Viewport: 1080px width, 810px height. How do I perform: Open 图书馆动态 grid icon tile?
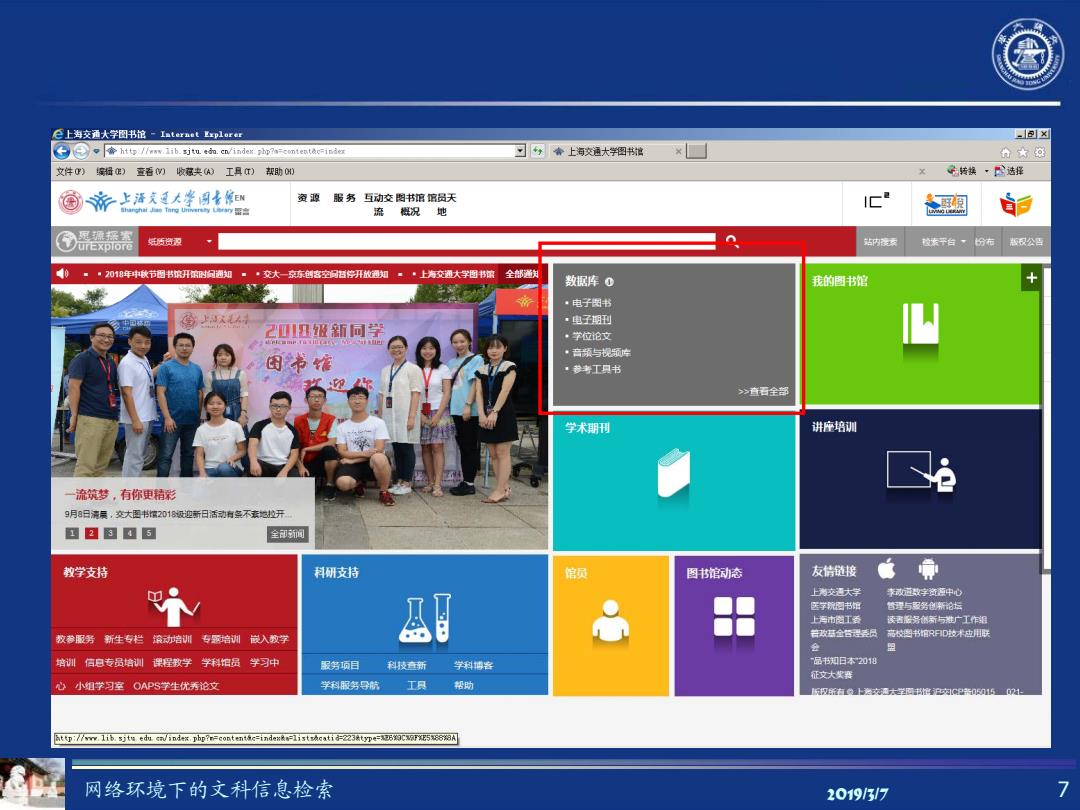pyautogui.click(x=734, y=616)
